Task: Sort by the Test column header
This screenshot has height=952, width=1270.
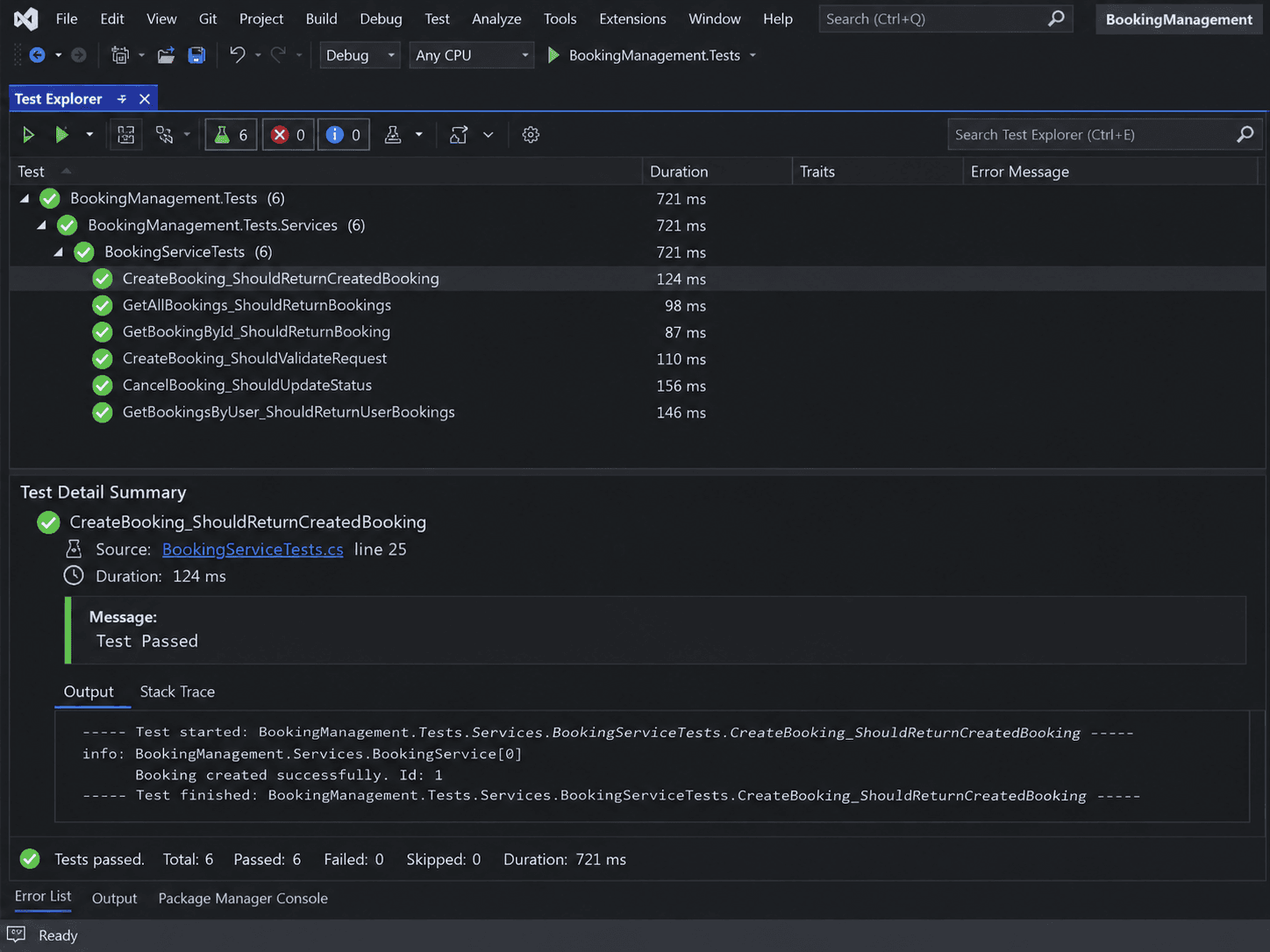Action: (326, 172)
